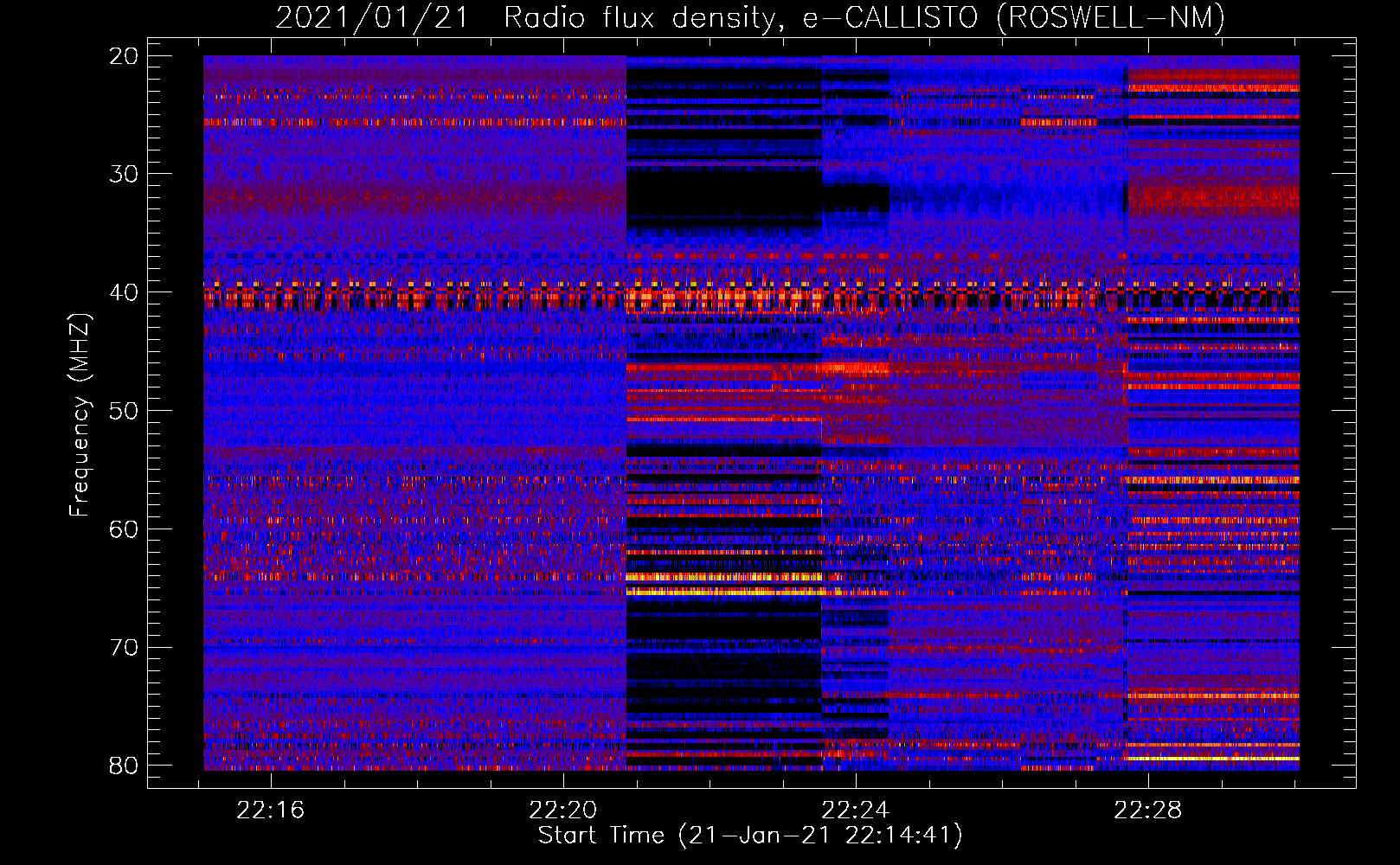Click the 'Start Time (21-Jan-21 22:14:41)' x-axis label

click(750, 836)
